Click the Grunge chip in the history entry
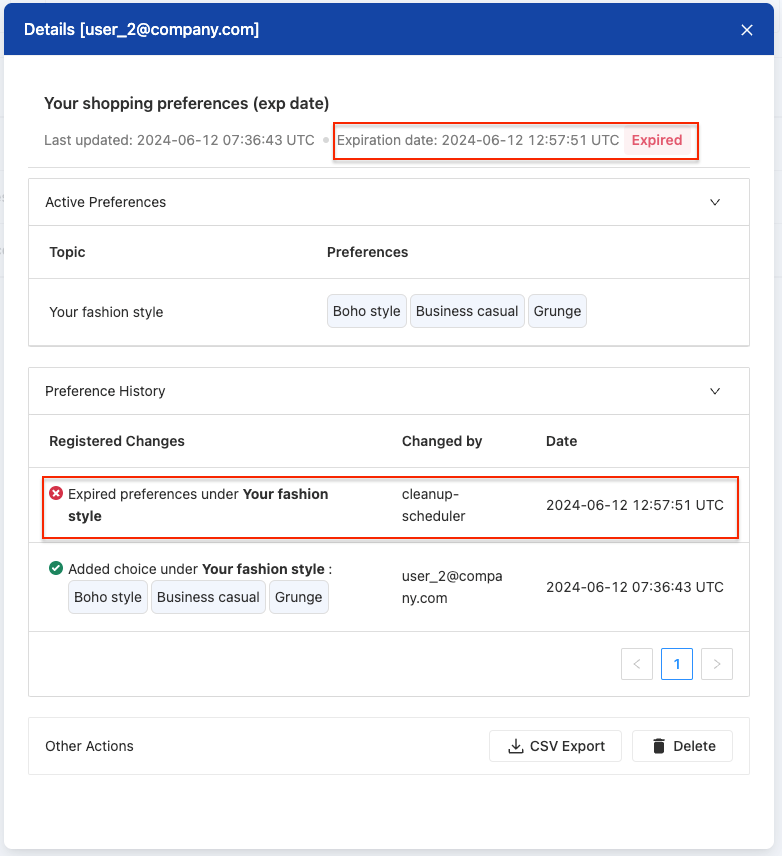The image size is (782, 856). pos(298,597)
